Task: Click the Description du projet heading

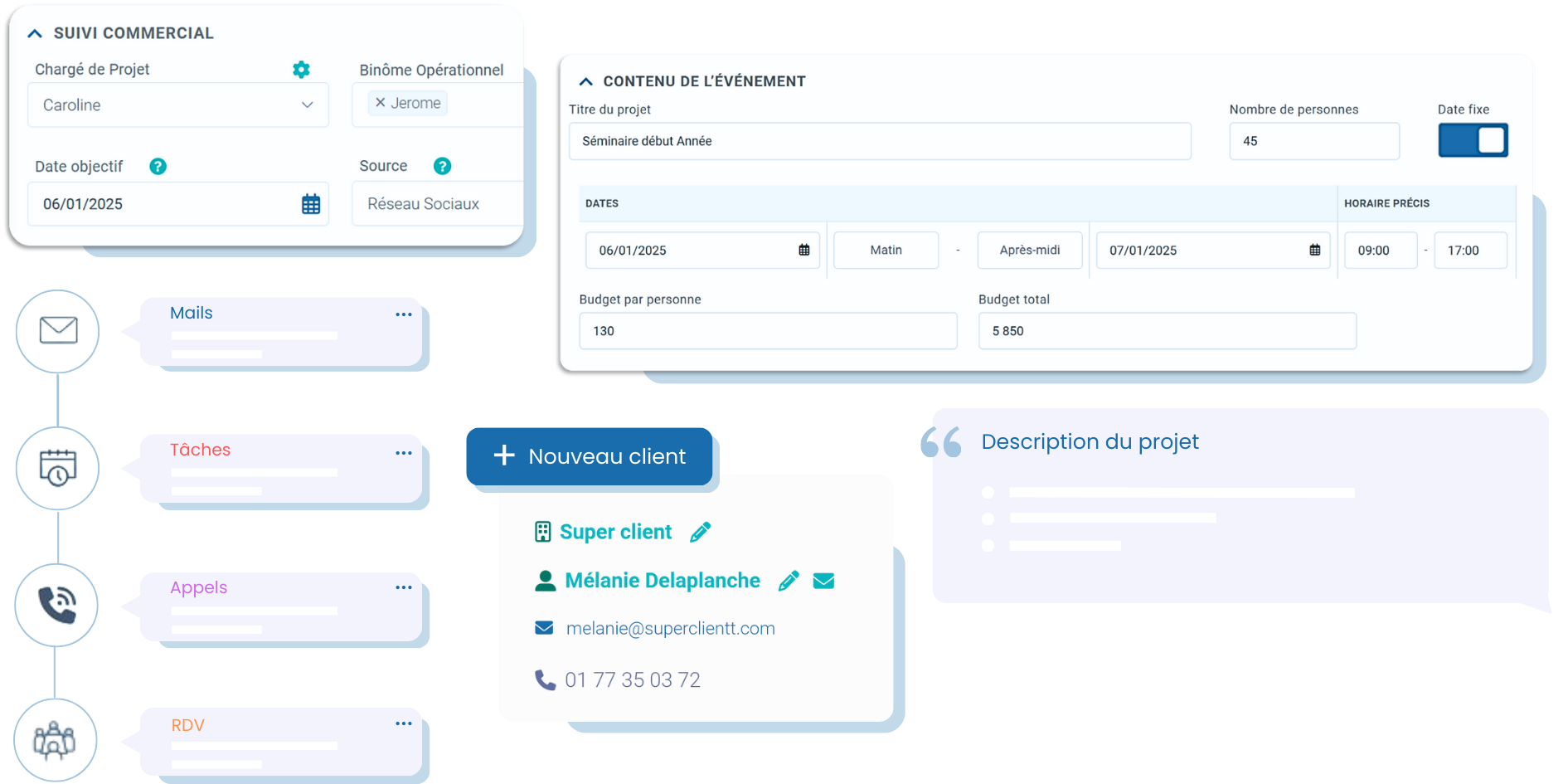Action: point(1090,442)
